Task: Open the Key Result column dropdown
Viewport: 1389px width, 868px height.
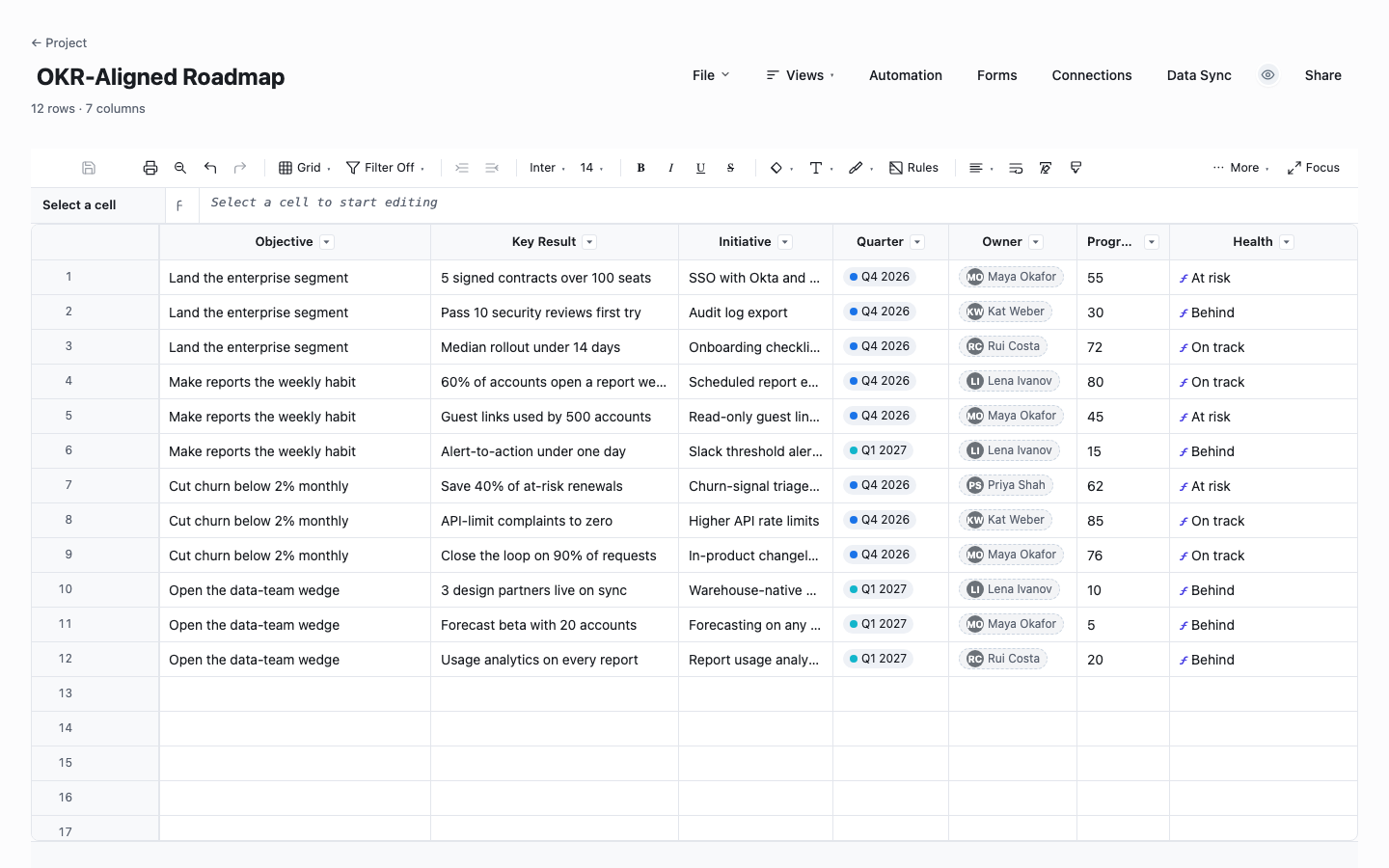Action: pyautogui.click(x=589, y=242)
